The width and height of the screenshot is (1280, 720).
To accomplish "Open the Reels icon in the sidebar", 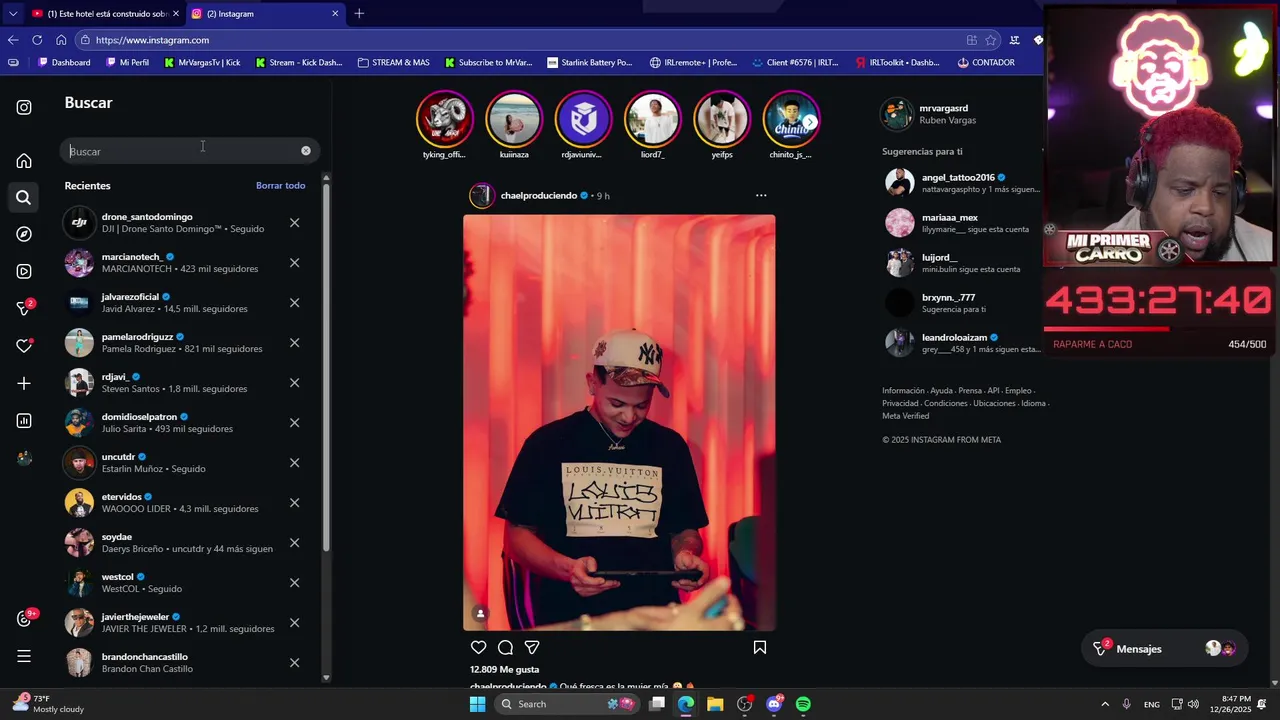I will click(24, 271).
